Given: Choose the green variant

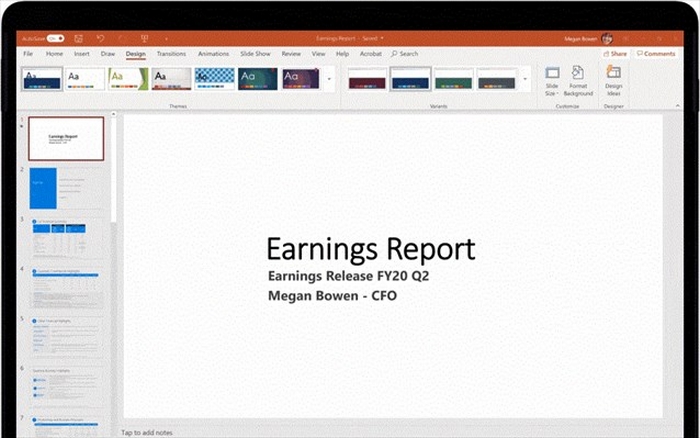Looking at the screenshot, I should pyautogui.click(x=454, y=79).
